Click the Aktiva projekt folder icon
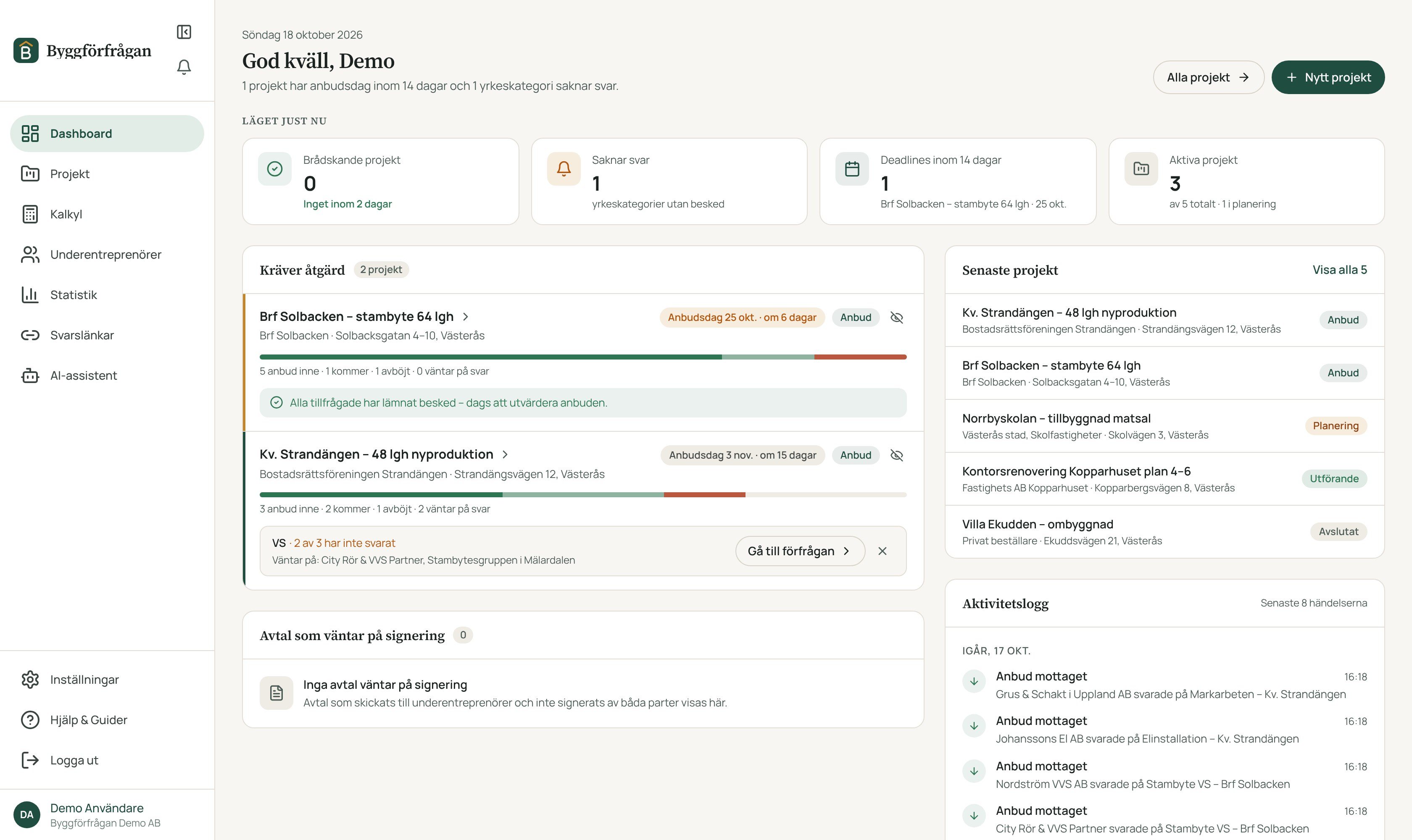The width and height of the screenshot is (1412, 840). point(1141,169)
